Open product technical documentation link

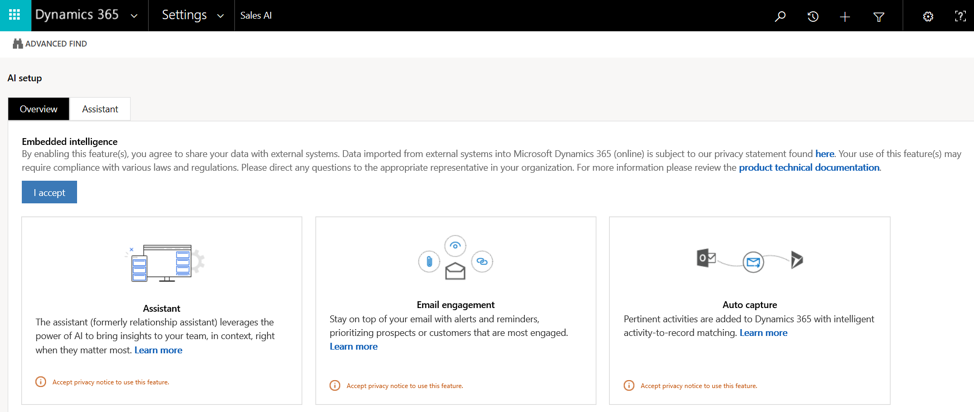(809, 168)
